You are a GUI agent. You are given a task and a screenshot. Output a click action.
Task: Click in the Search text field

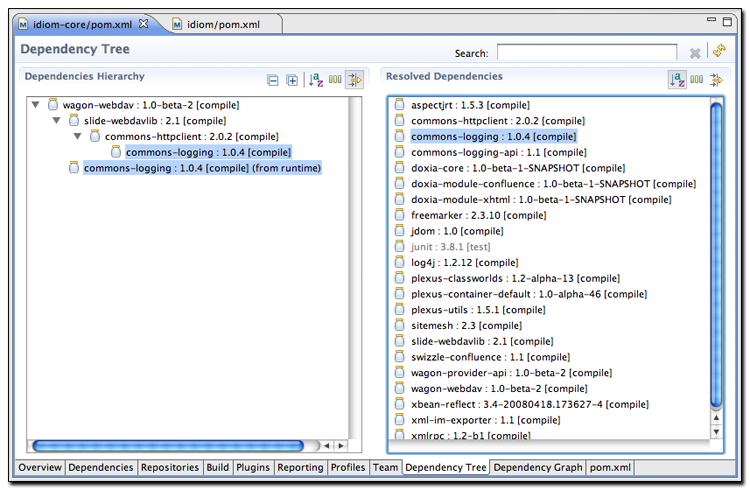click(x=586, y=53)
